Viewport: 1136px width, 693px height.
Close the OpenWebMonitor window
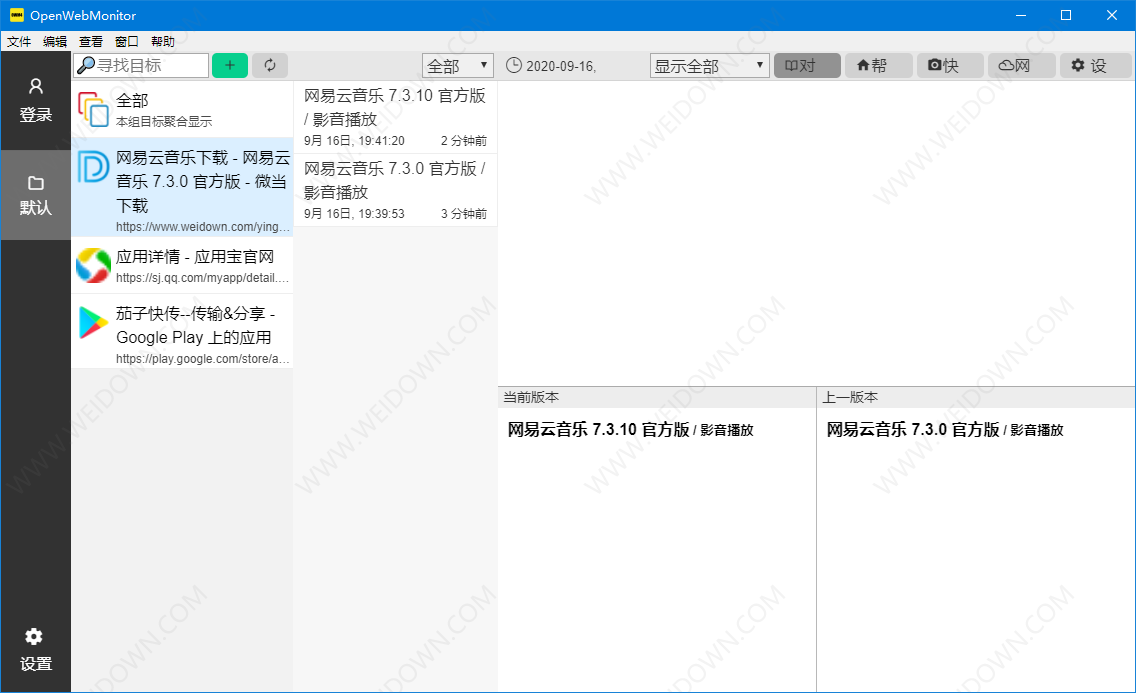[1111, 15]
